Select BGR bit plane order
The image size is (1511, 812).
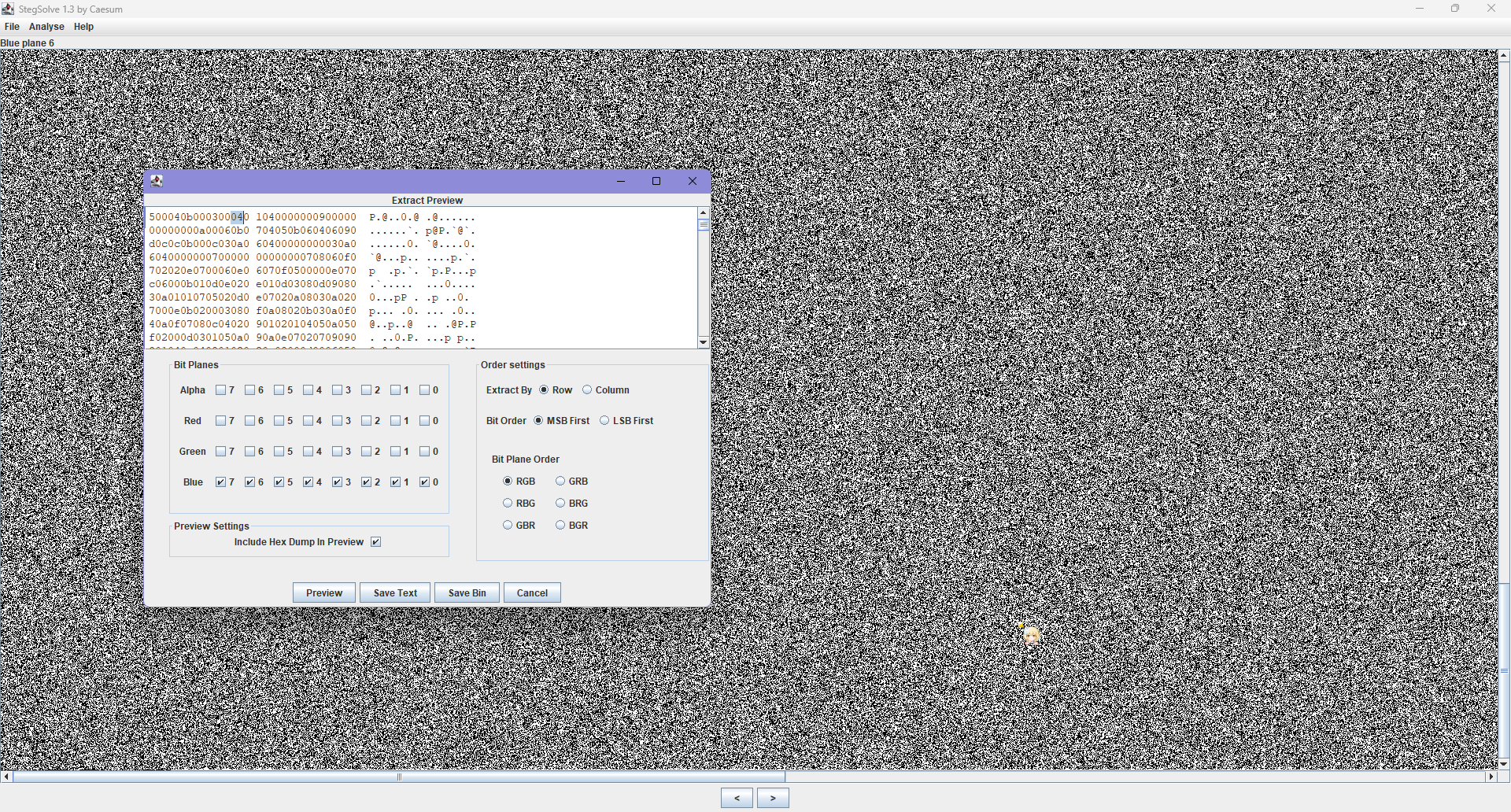click(560, 526)
